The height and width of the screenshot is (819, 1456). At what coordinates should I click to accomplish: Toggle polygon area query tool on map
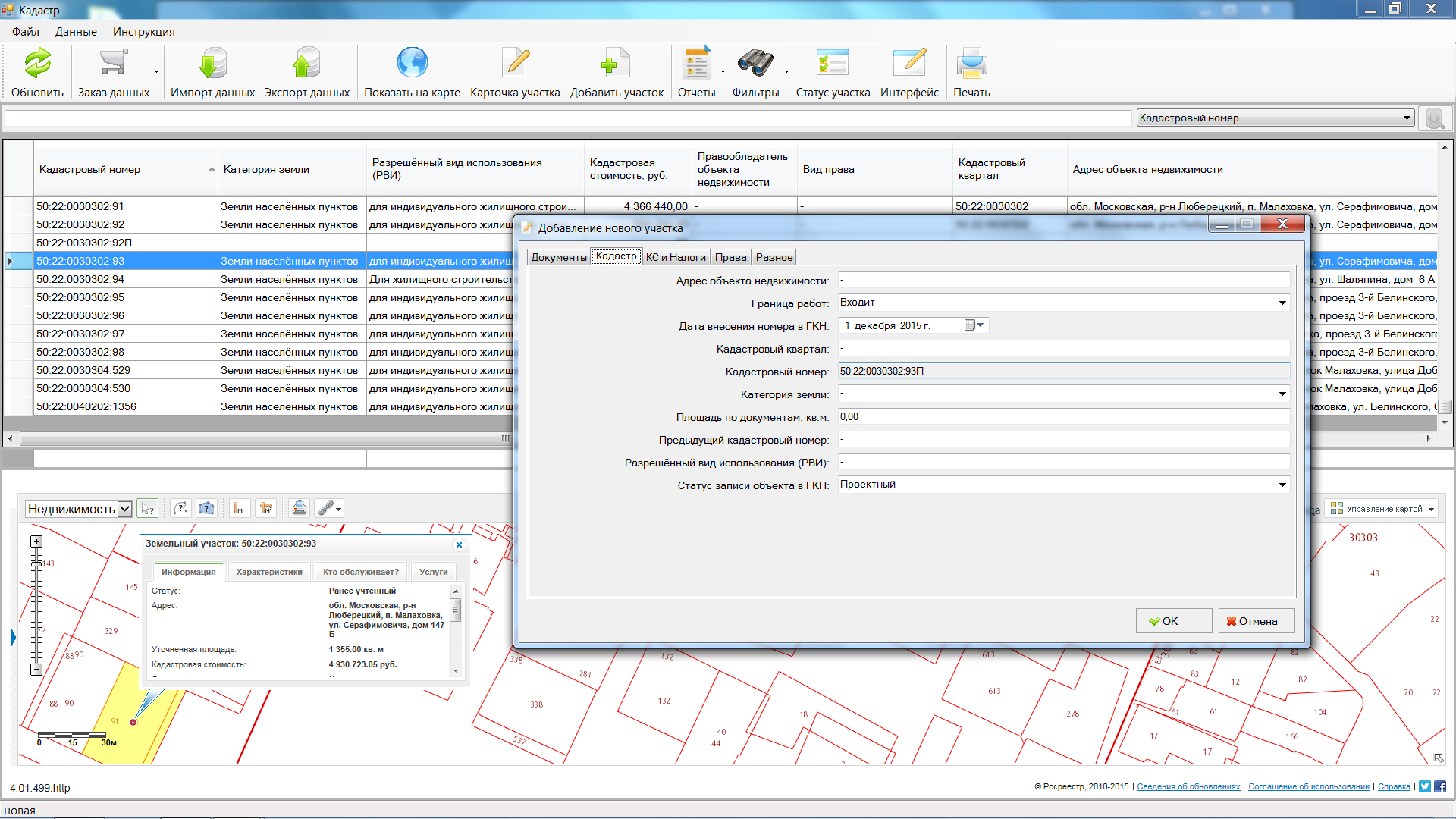[x=206, y=509]
